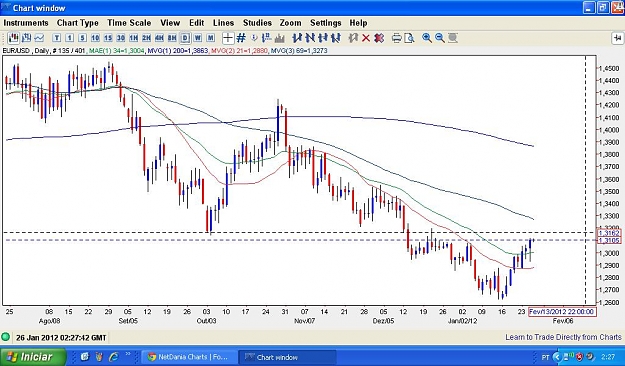The width and height of the screenshot is (625, 366).
Task: Select the line chart type icon
Action: click(x=39, y=38)
